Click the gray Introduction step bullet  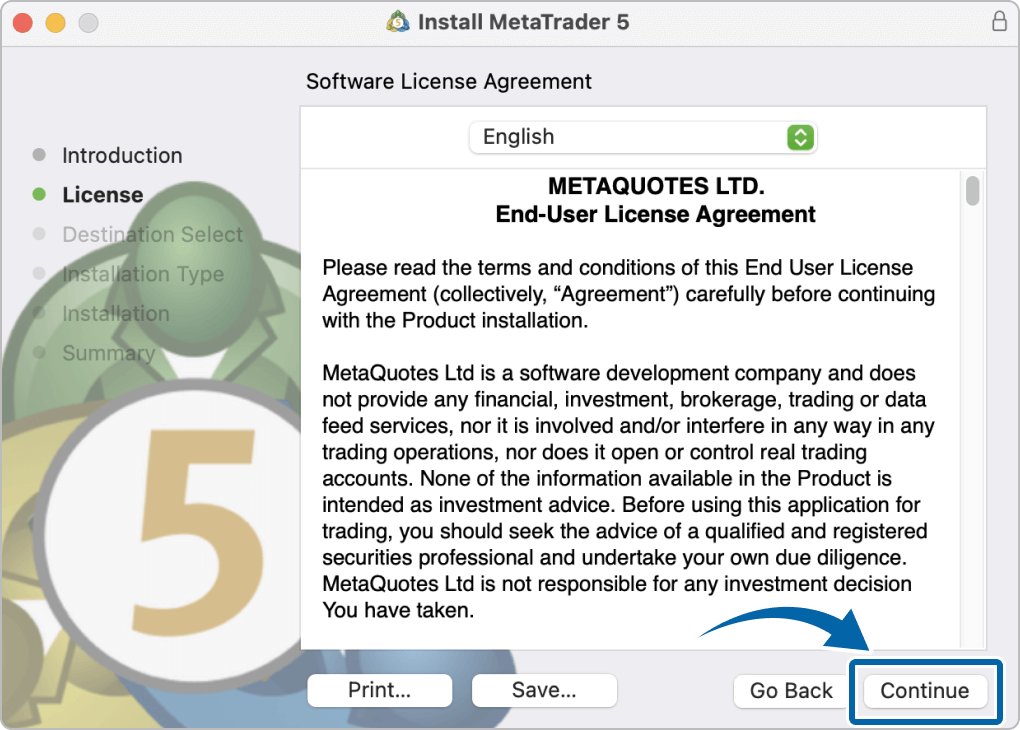[39, 155]
